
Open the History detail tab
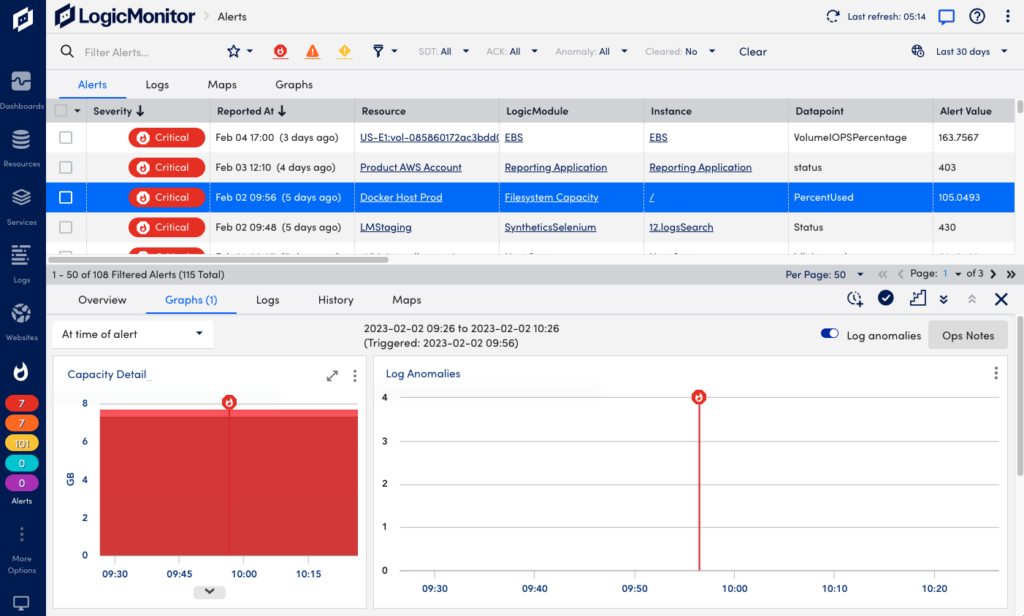pyautogui.click(x=336, y=300)
